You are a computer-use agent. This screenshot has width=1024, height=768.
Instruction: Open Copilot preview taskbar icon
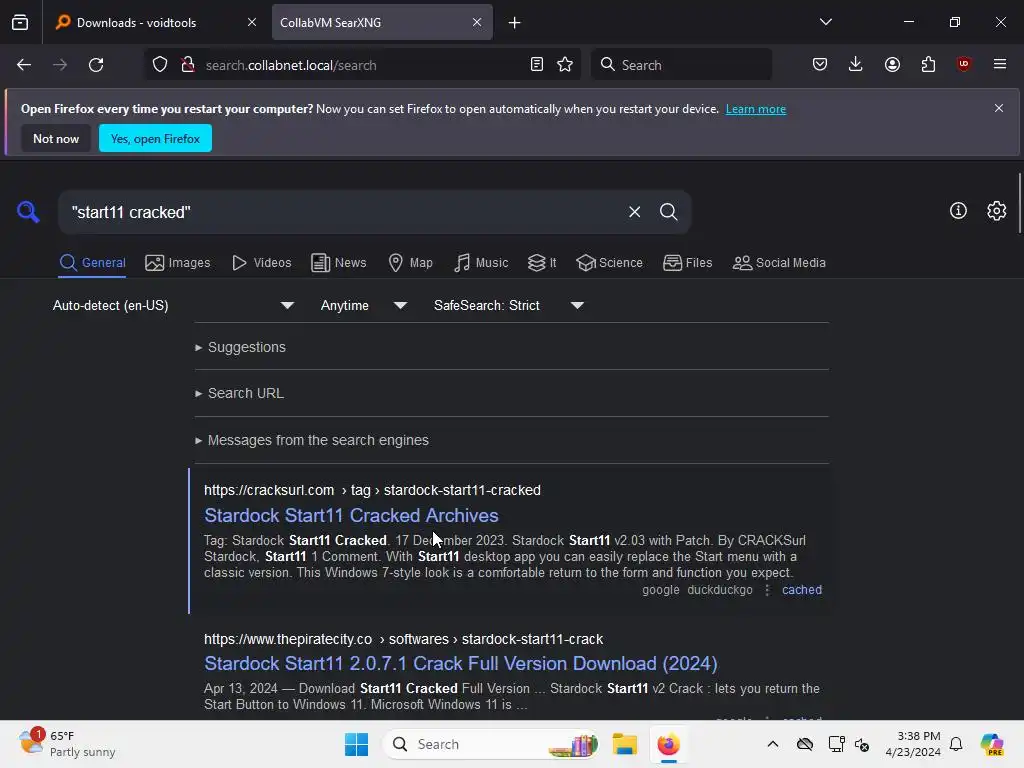tap(992, 744)
